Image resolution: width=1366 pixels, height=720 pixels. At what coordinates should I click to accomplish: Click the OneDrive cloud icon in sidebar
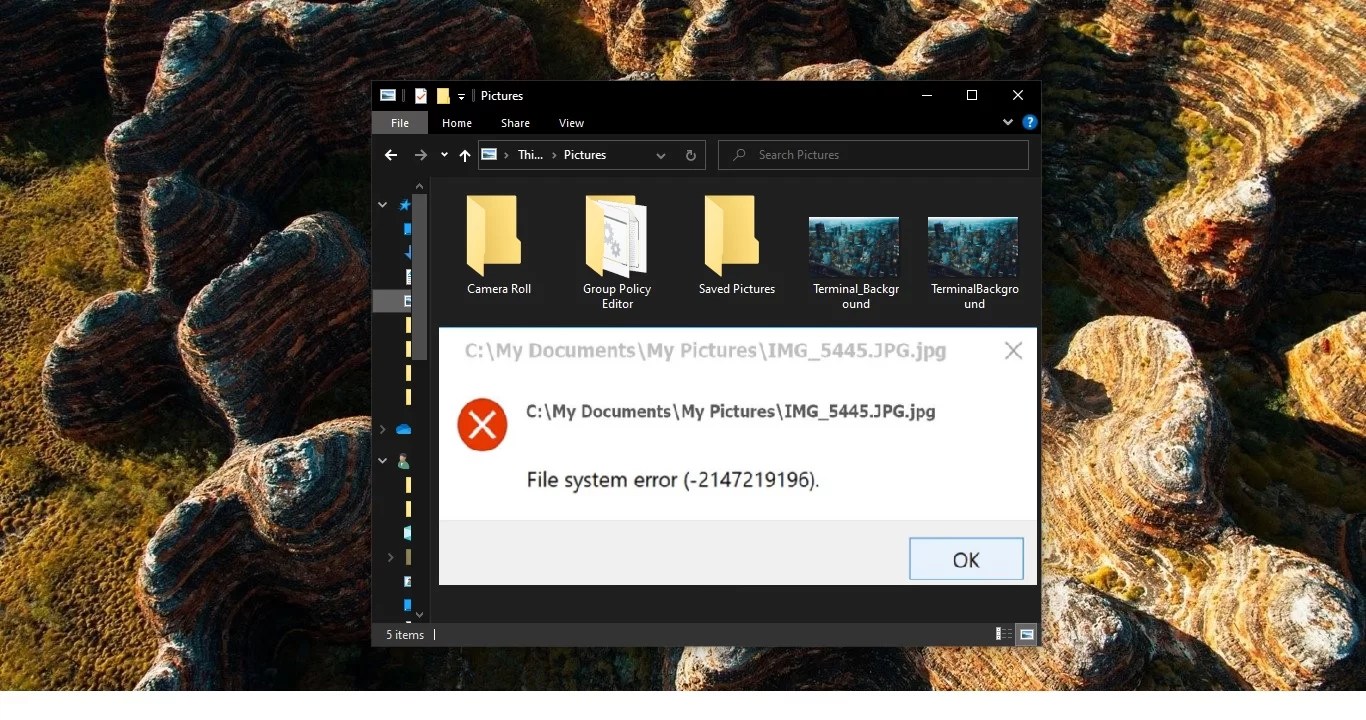pos(404,429)
